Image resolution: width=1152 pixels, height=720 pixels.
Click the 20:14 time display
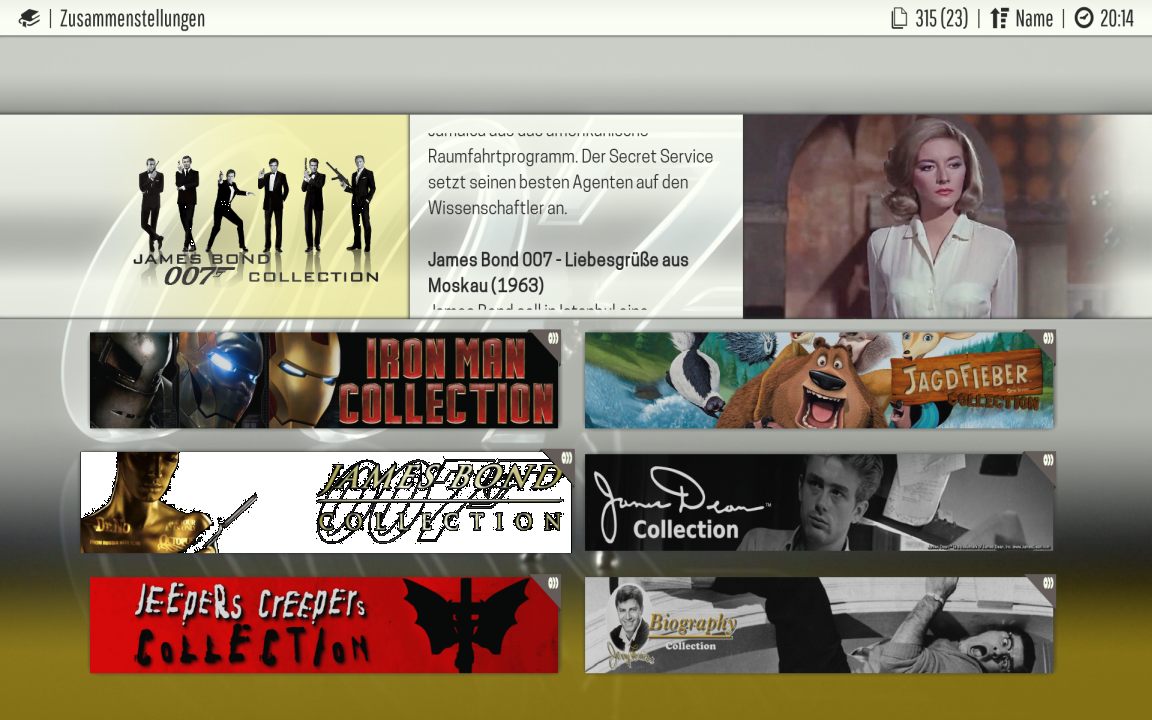(1117, 18)
